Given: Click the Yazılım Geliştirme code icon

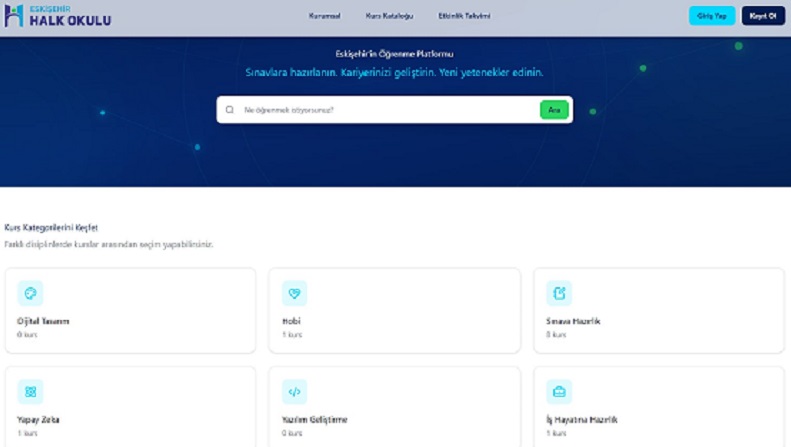Looking at the screenshot, I should [294, 392].
